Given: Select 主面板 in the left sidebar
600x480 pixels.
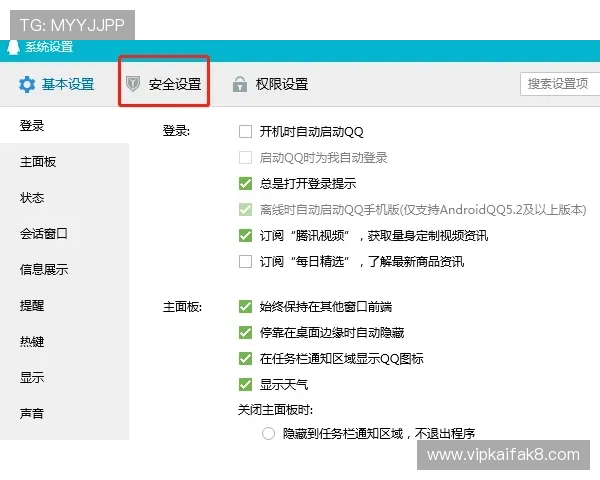Looking at the screenshot, I should [64, 162].
